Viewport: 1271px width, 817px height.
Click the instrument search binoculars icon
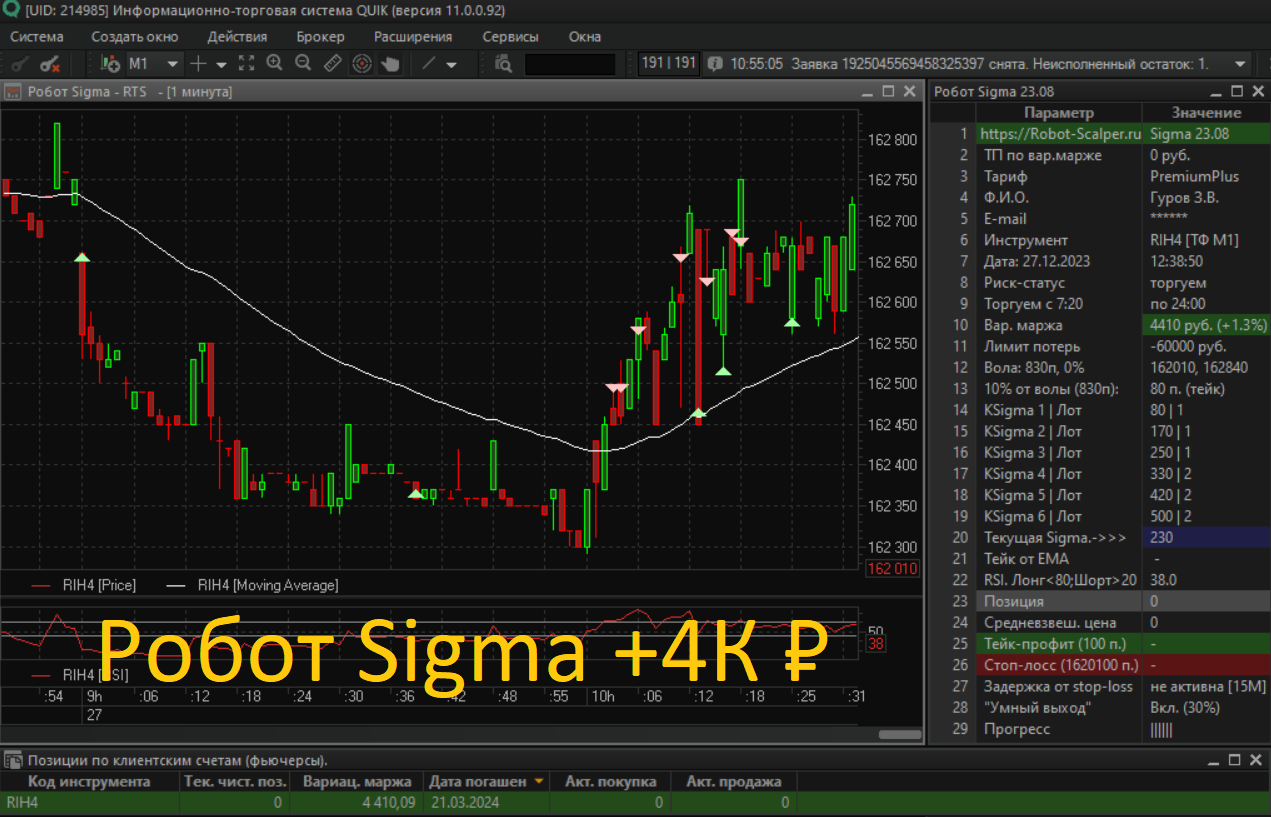point(503,63)
